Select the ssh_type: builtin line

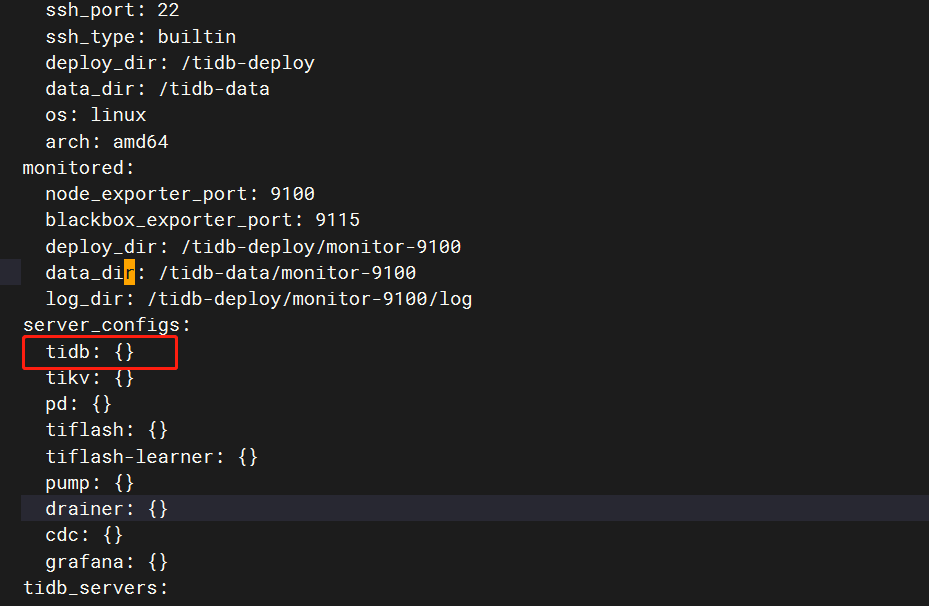(140, 37)
